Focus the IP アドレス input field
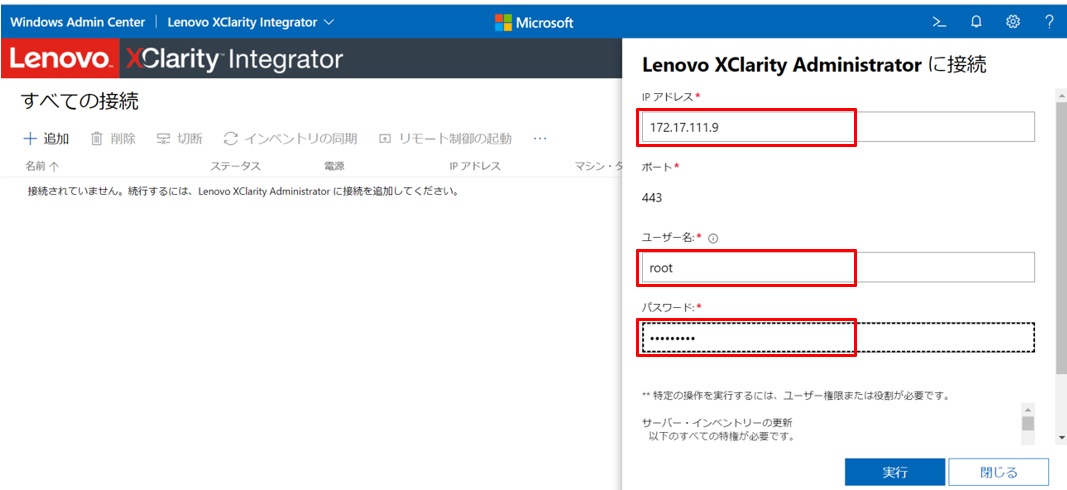1067x490 pixels. [838, 127]
